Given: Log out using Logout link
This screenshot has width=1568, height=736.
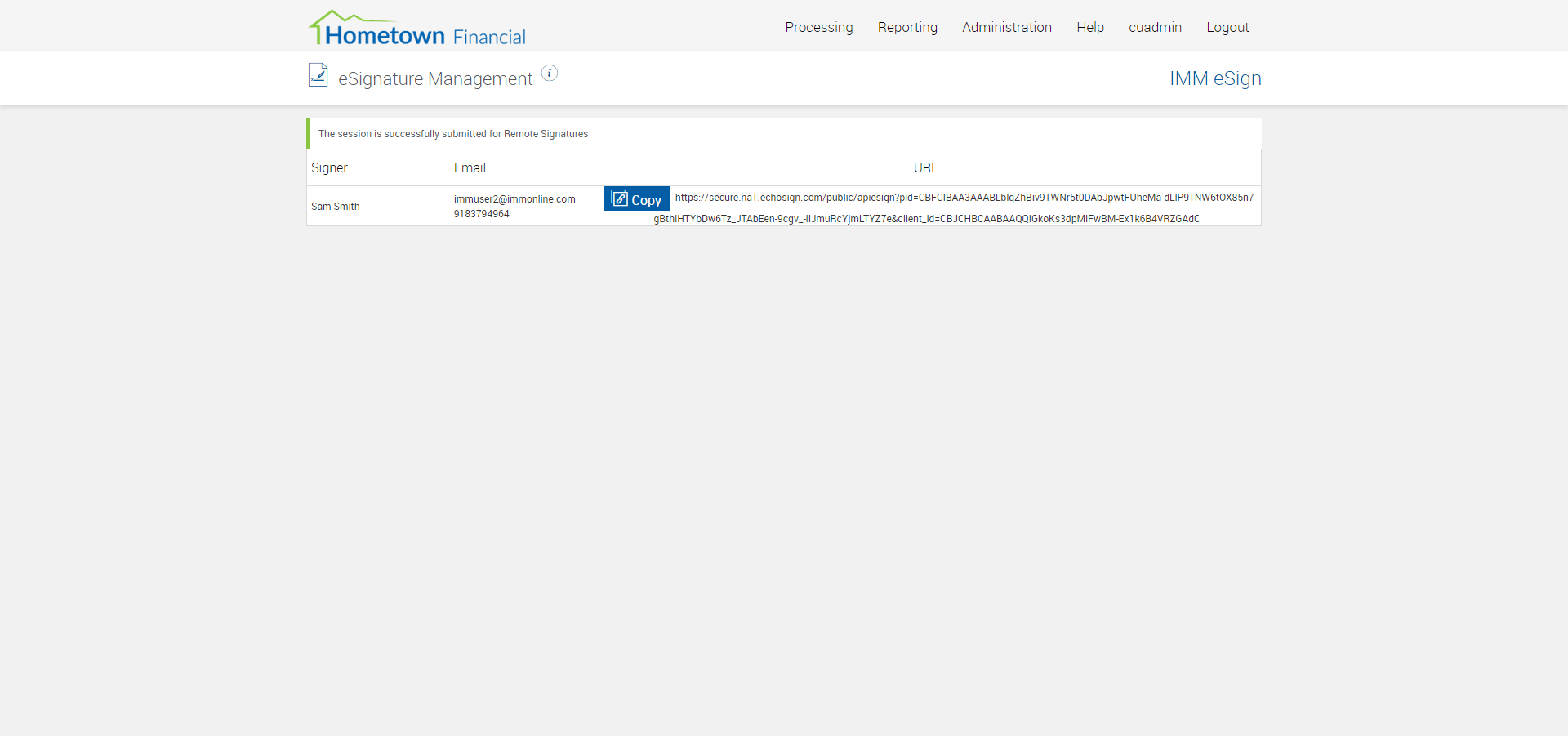Looking at the screenshot, I should (1227, 27).
